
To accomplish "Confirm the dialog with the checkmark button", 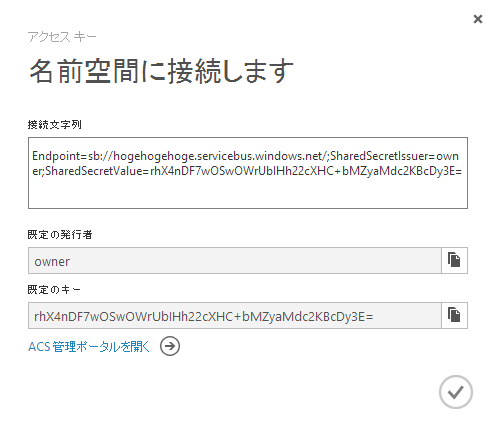I will 456,392.
